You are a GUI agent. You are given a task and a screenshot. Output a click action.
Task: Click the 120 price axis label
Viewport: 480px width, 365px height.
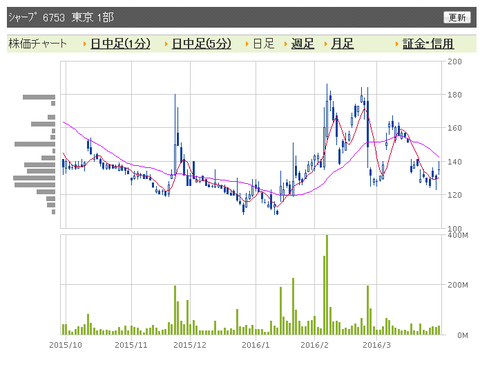click(455, 195)
